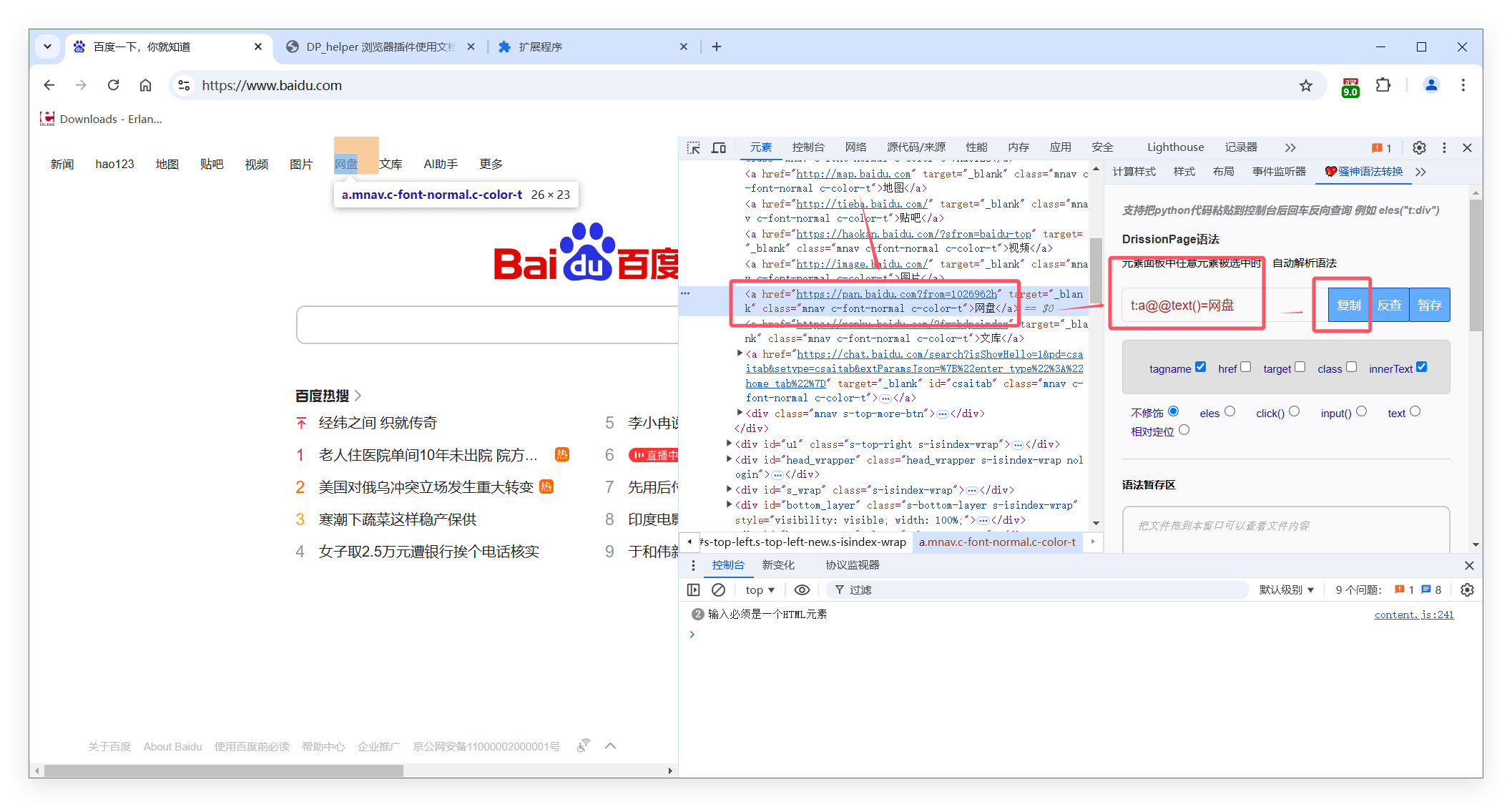Open the tab search dropdown arrow
Screen dimensions: 1512x807
coord(47,47)
